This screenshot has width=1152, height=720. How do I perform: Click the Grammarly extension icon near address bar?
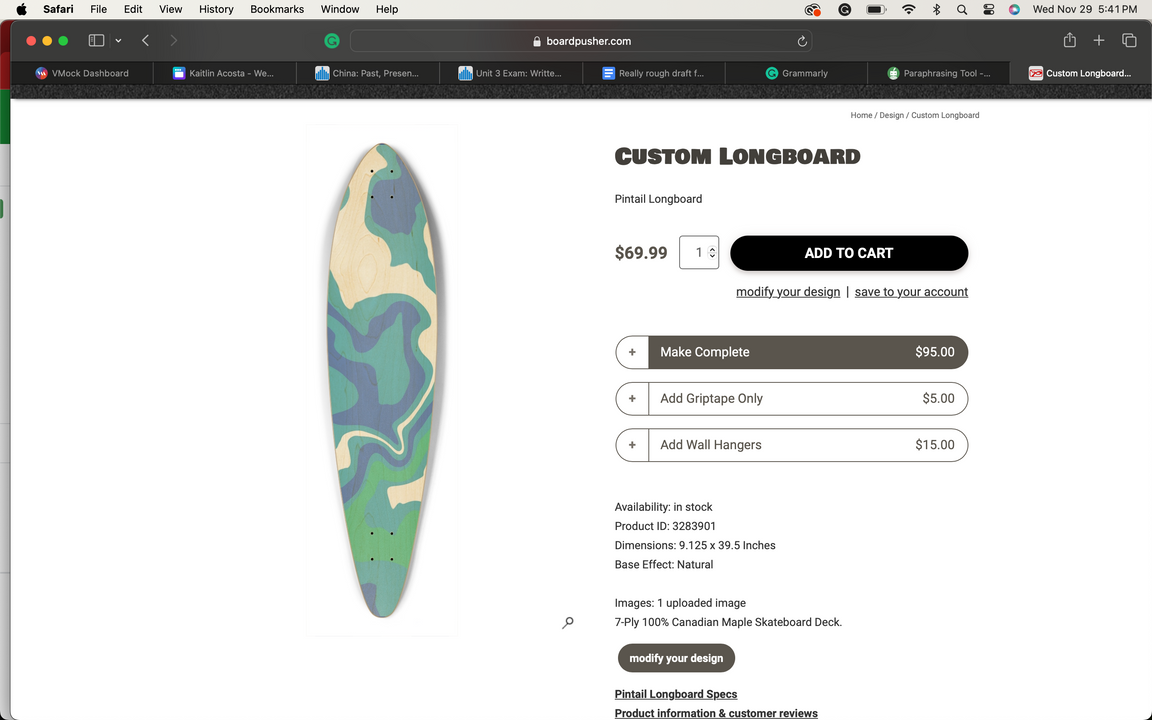pos(332,41)
